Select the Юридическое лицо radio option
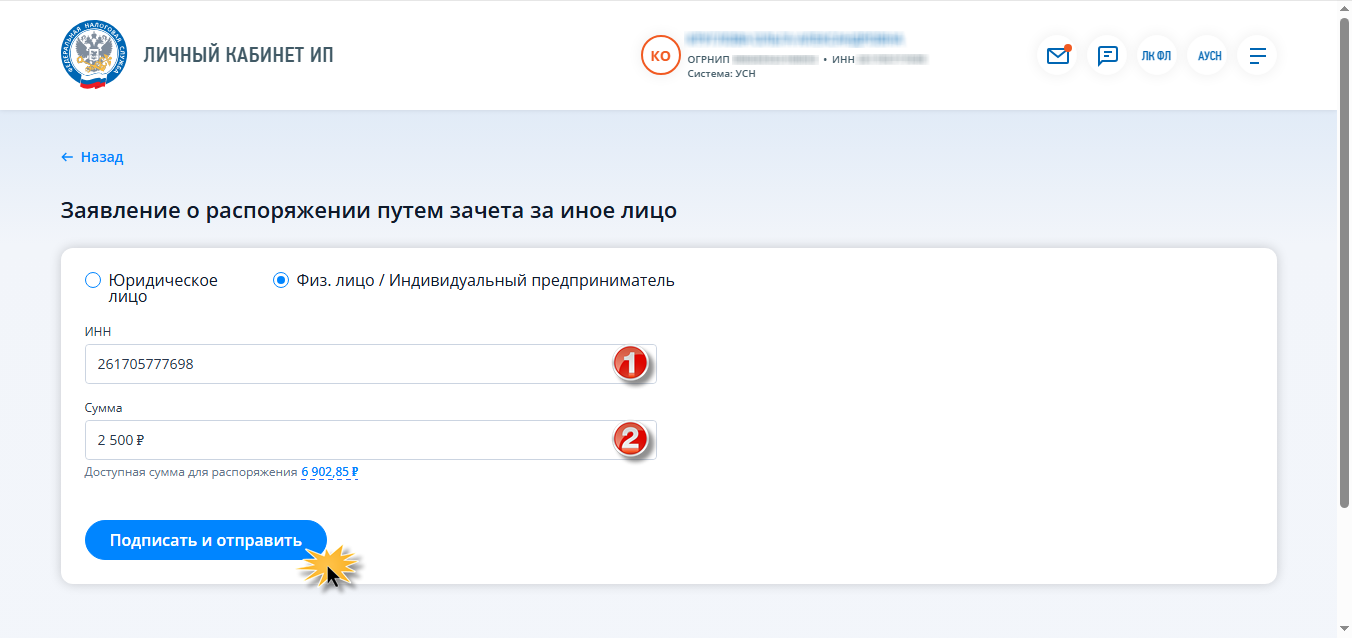This screenshot has width=1352, height=638. pyautogui.click(x=93, y=280)
